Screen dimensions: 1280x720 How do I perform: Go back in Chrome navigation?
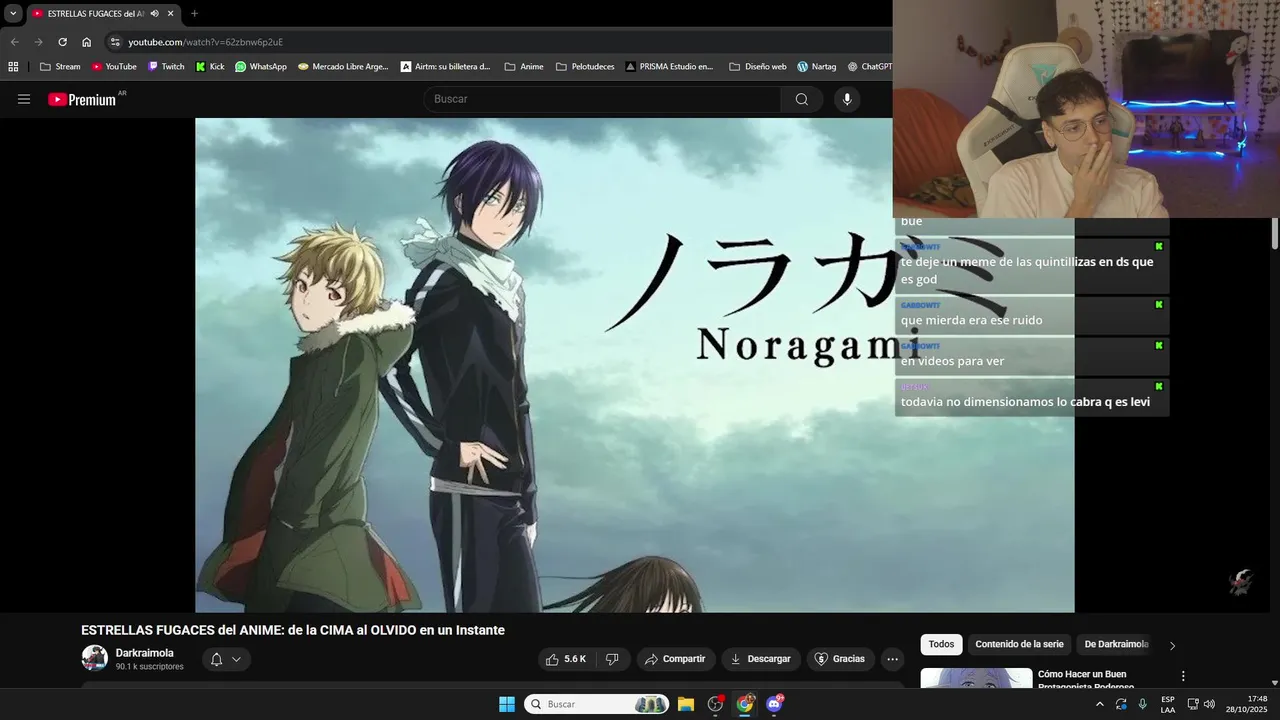(14, 42)
